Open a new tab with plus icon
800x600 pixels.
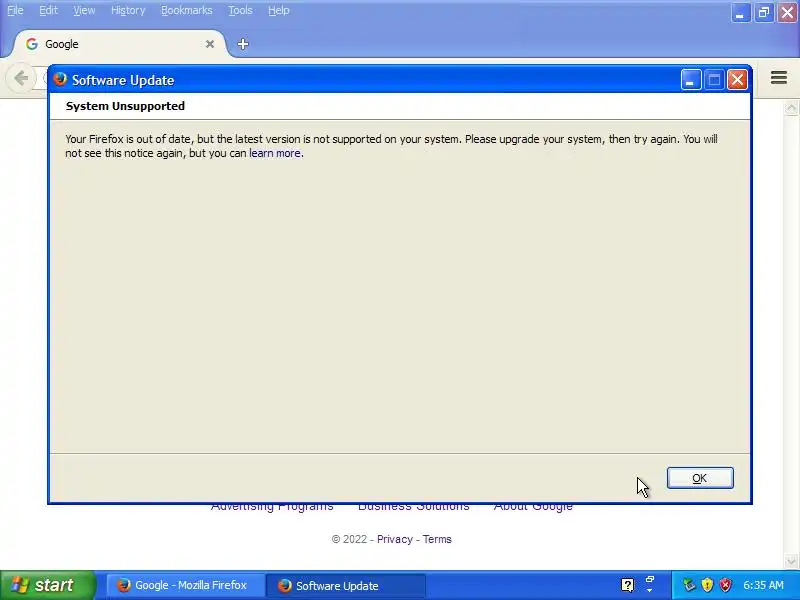[243, 44]
